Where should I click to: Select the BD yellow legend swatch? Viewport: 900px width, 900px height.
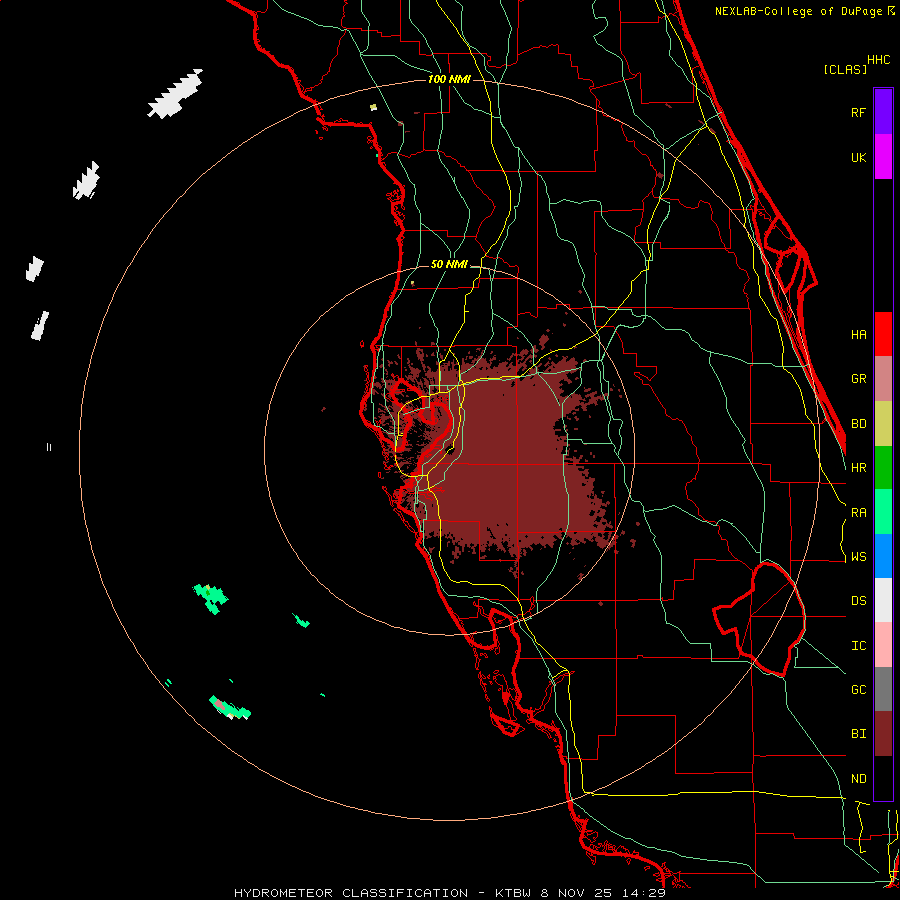click(883, 424)
